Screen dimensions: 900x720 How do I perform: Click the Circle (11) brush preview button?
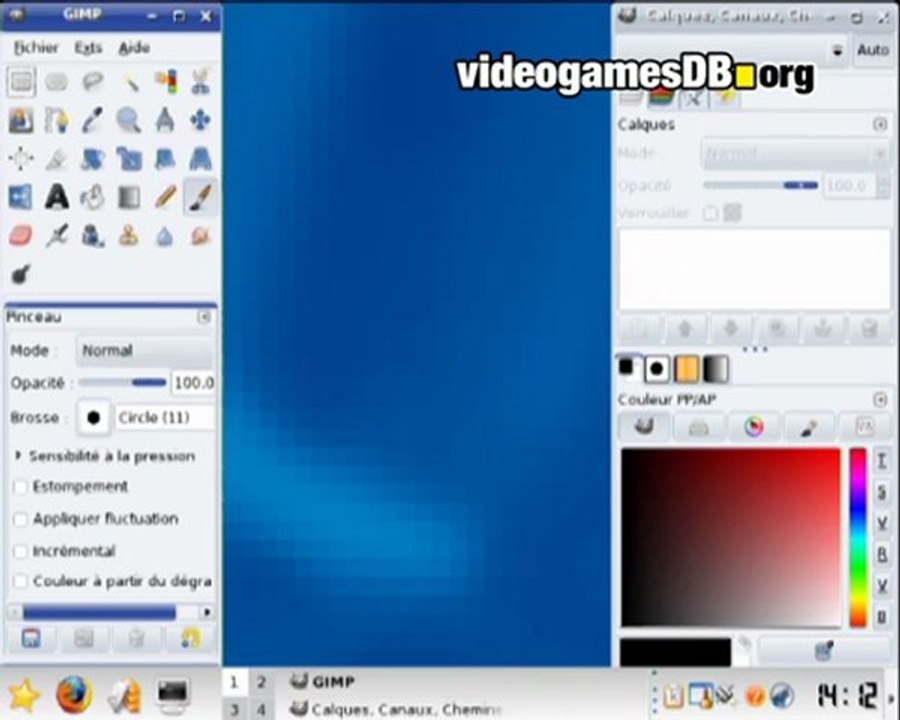(x=94, y=417)
